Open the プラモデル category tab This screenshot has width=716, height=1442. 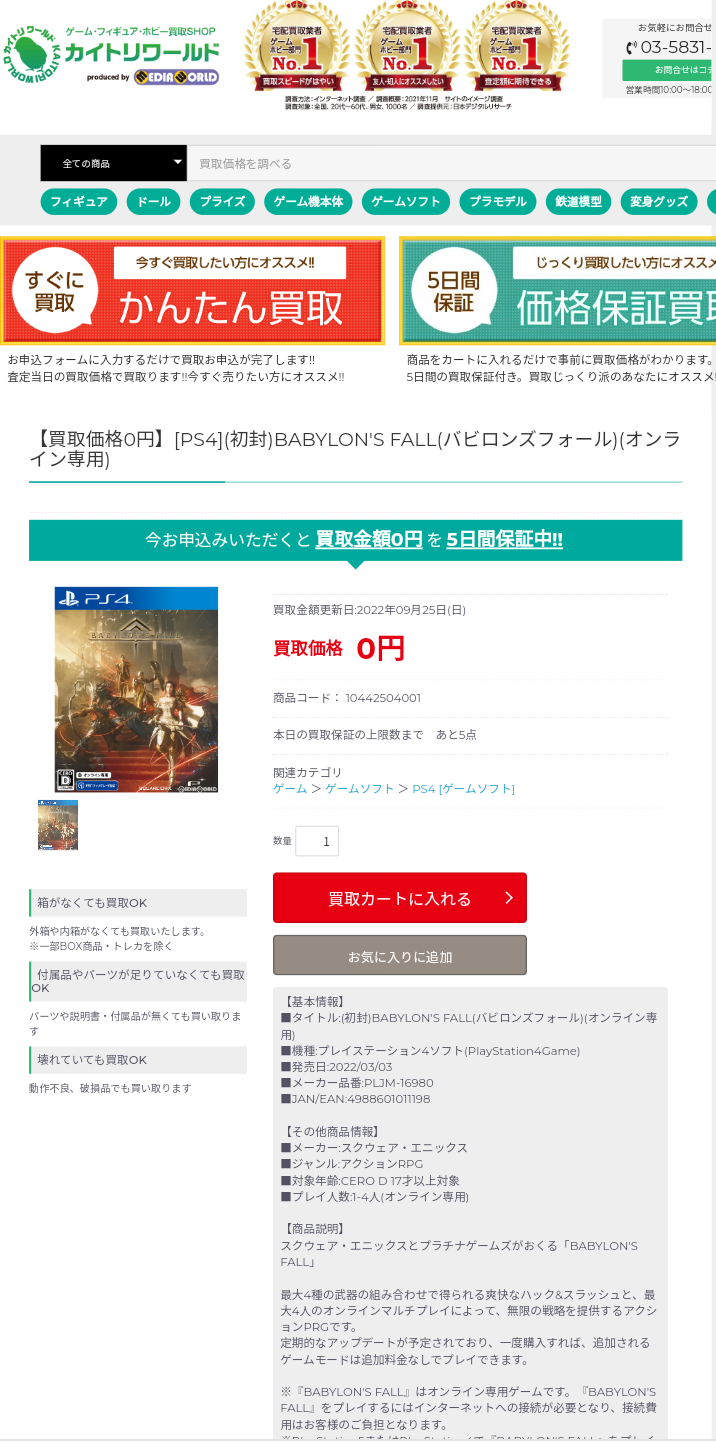coord(498,201)
